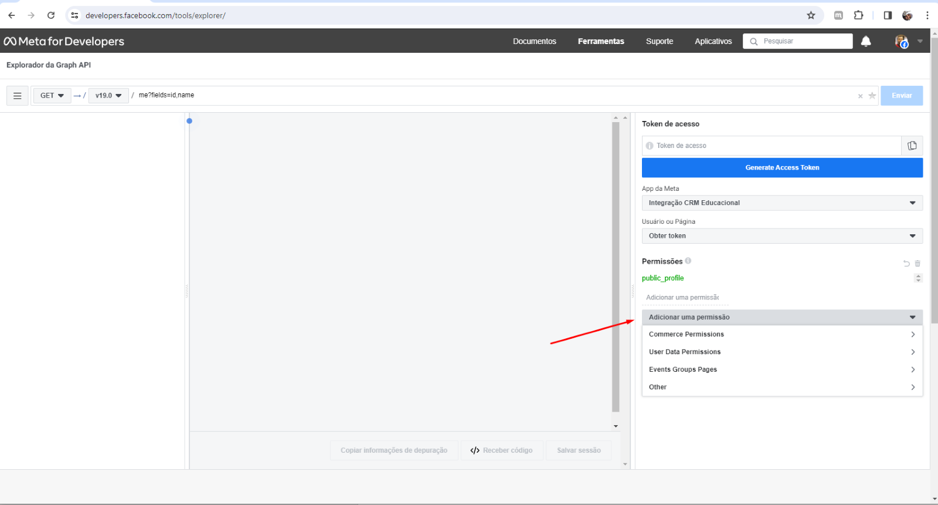Save query as favorite with star icon

pyautogui.click(x=872, y=96)
